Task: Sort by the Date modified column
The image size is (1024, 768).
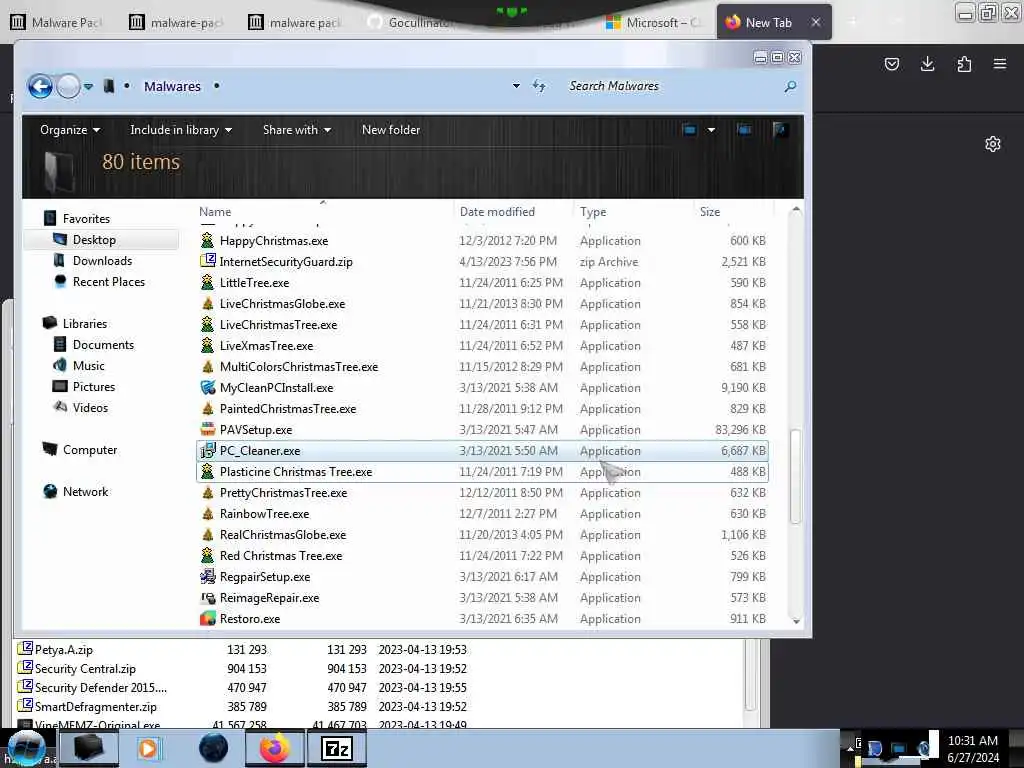Action: pyautogui.click(x=497, y=212)
